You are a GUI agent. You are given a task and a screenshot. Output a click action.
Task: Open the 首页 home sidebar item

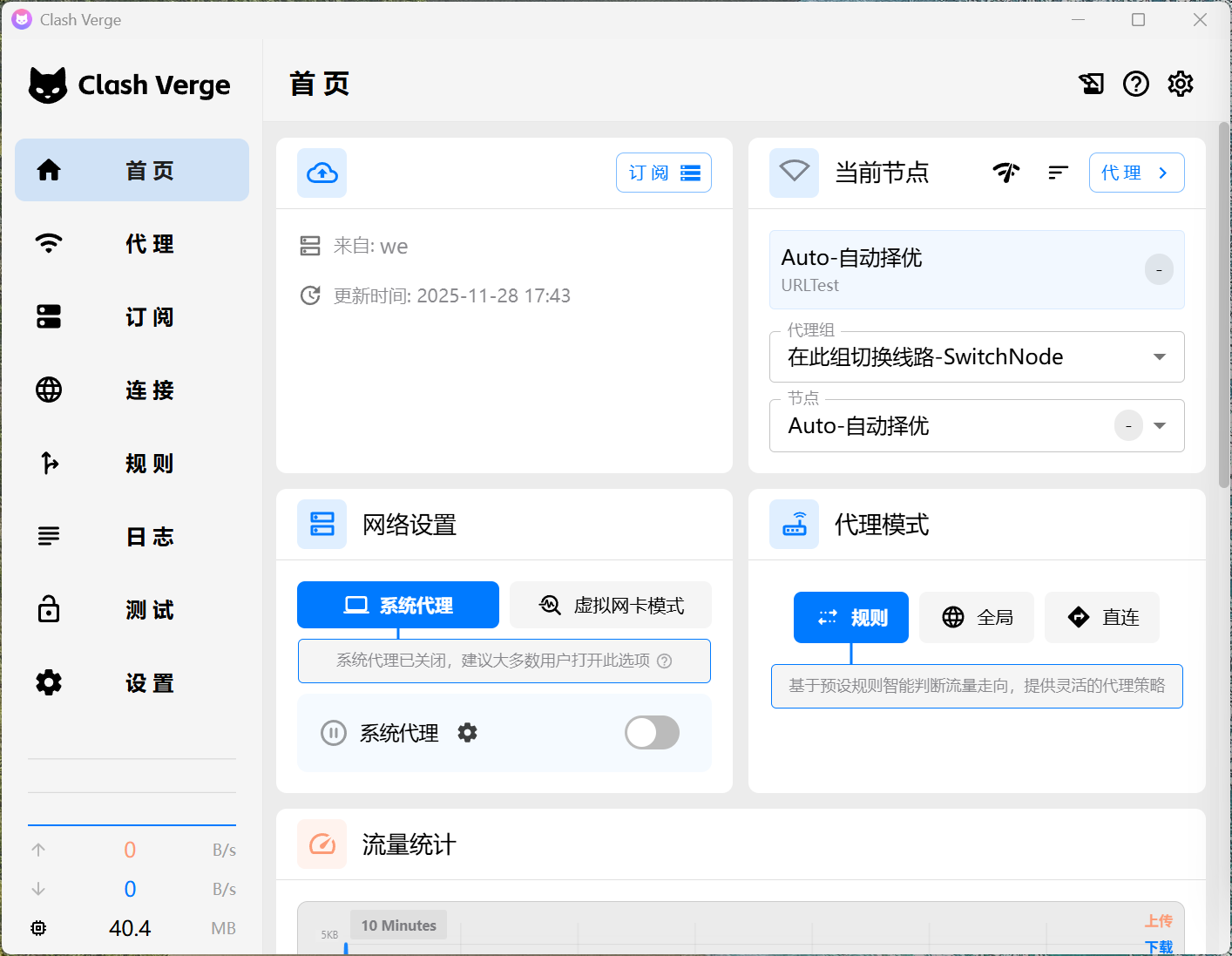(132, 170)
